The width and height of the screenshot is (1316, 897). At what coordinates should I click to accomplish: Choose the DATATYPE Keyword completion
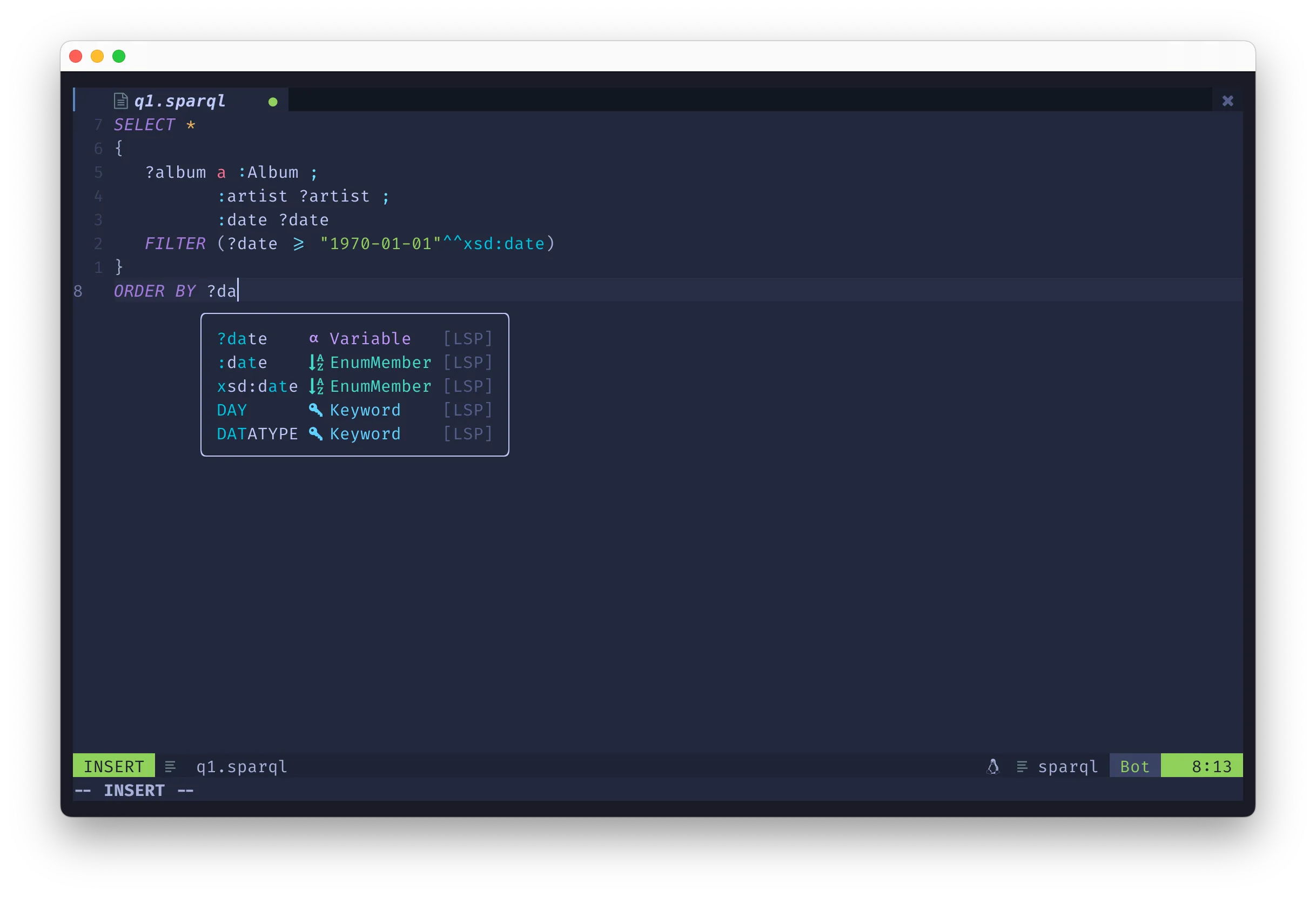354,434
